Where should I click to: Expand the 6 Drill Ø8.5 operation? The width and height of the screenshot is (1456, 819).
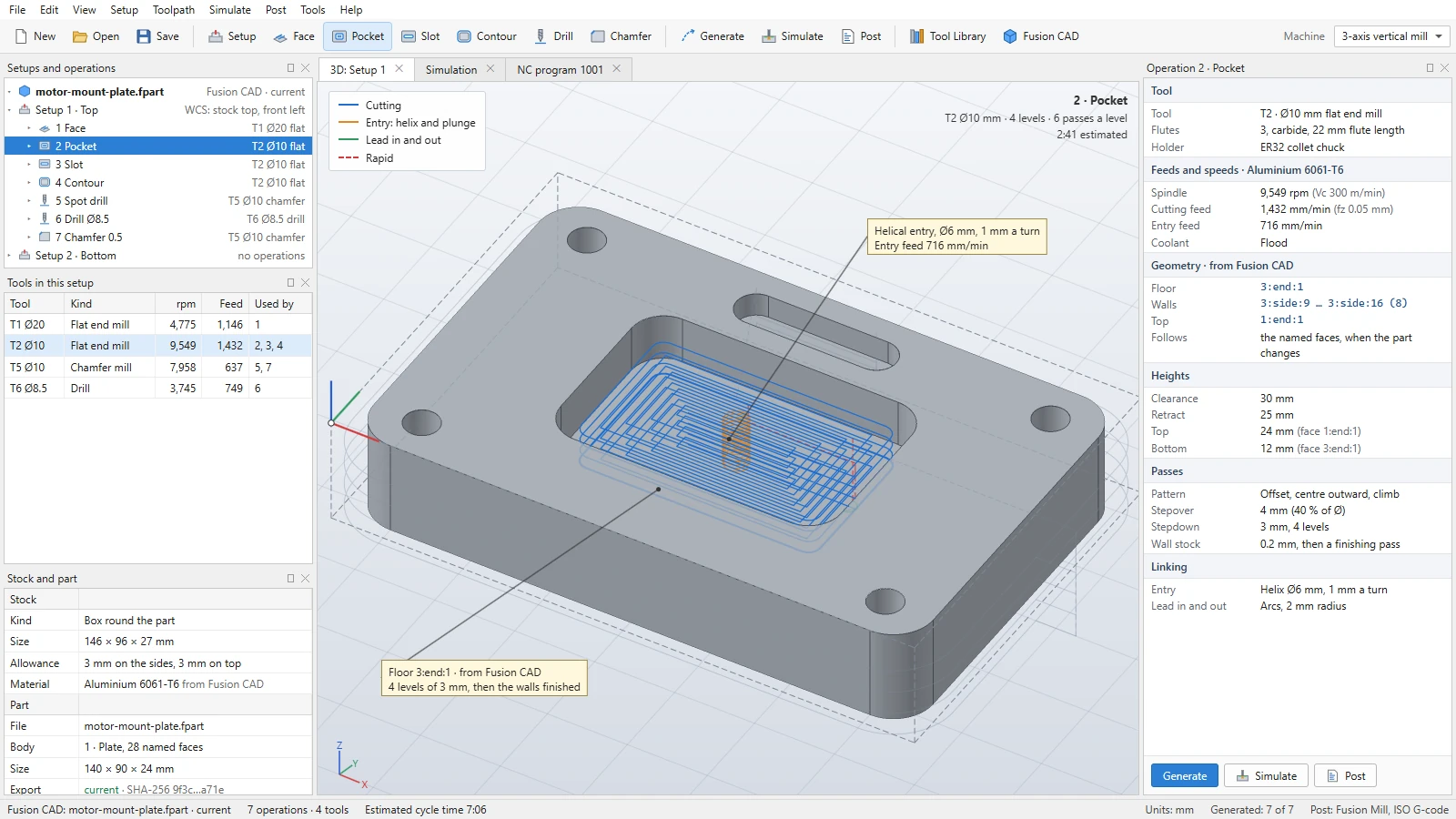coord(29,219)
